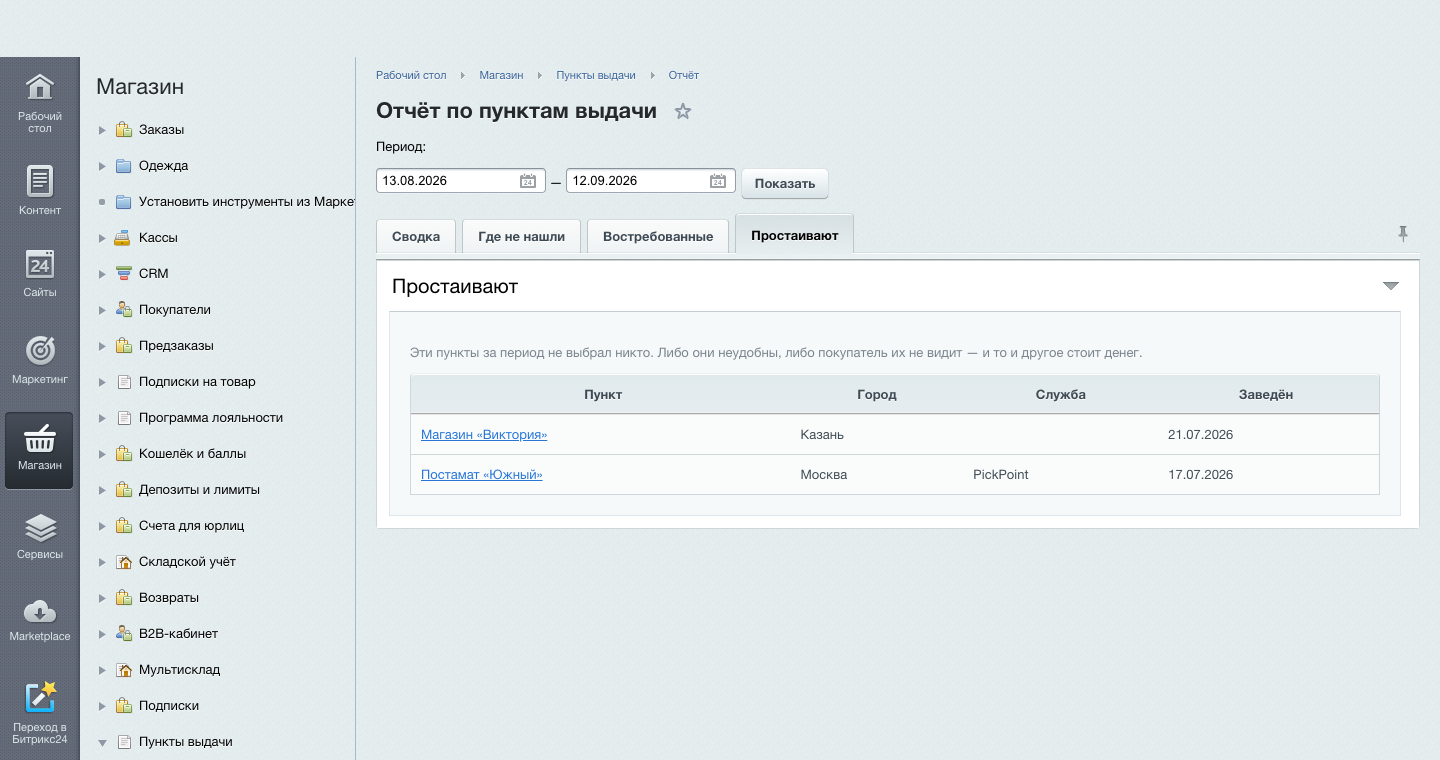
Task: Open the Marketplace cloud icon
Action: tap(39, 611)
